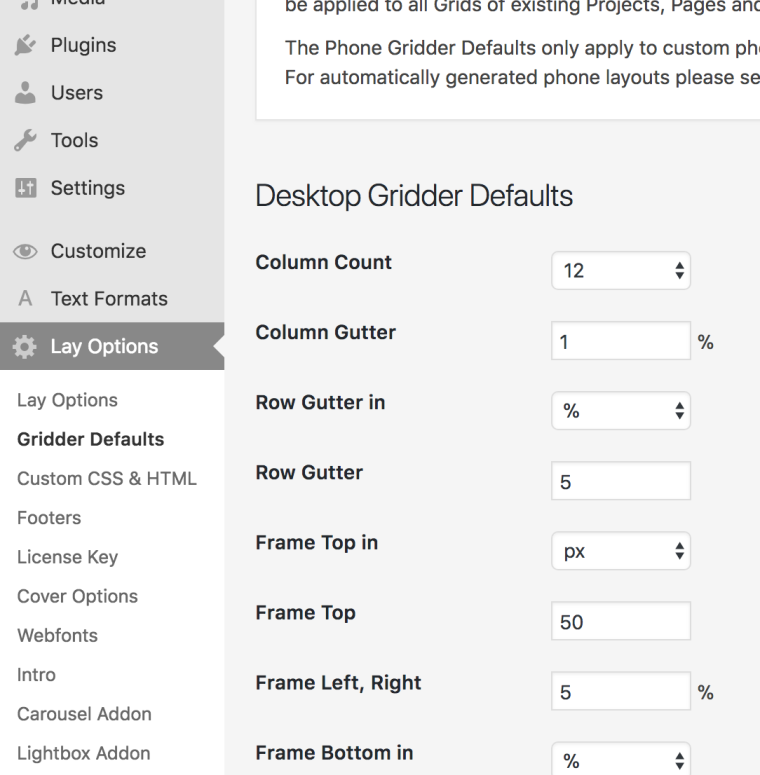Open Custom CSS & HTML submenu item

[x=107, y=479]
